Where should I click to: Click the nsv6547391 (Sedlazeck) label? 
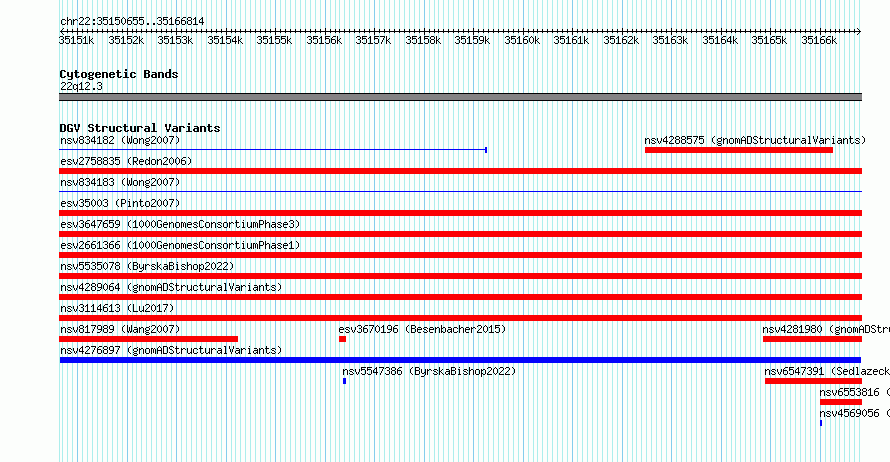[x=827, y=371]
